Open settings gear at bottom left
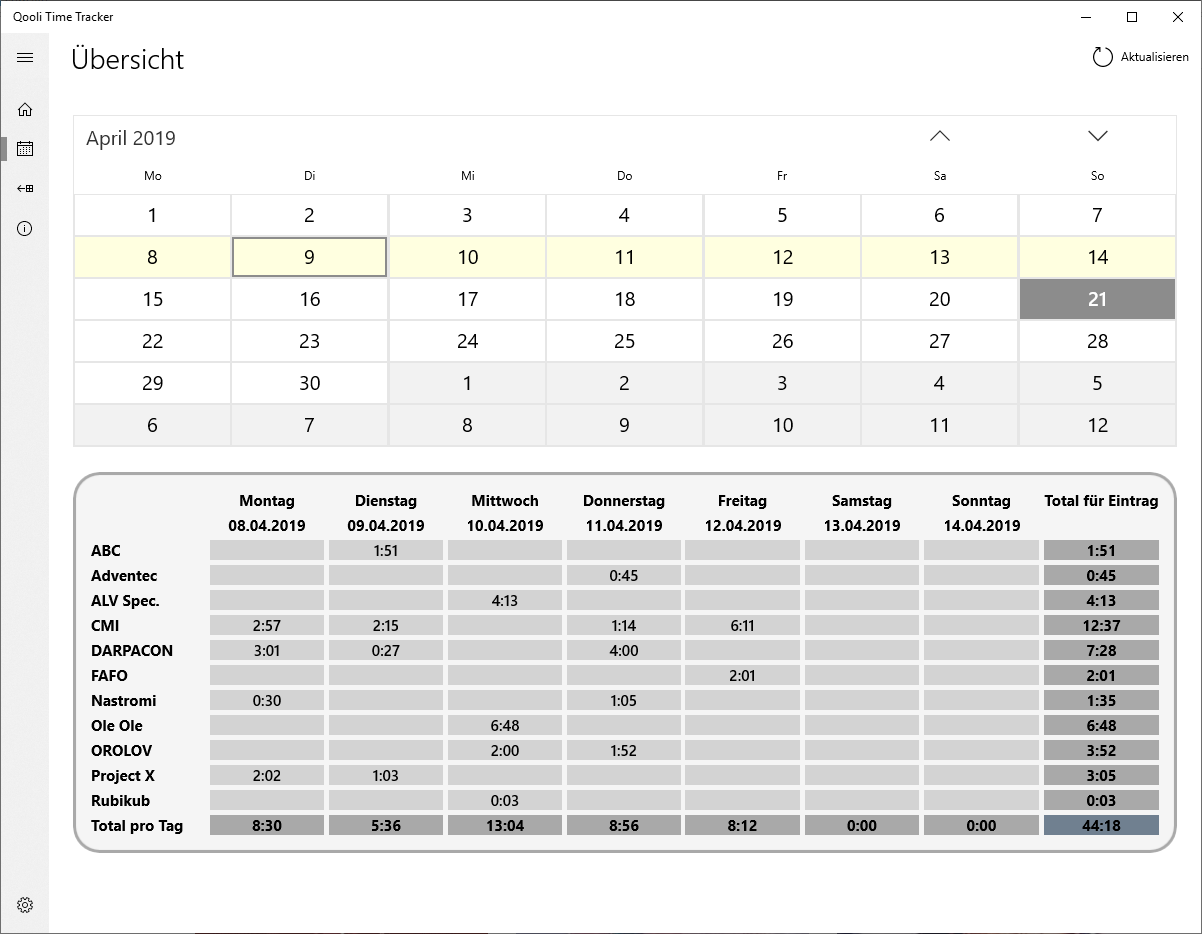 coord(25,905)
